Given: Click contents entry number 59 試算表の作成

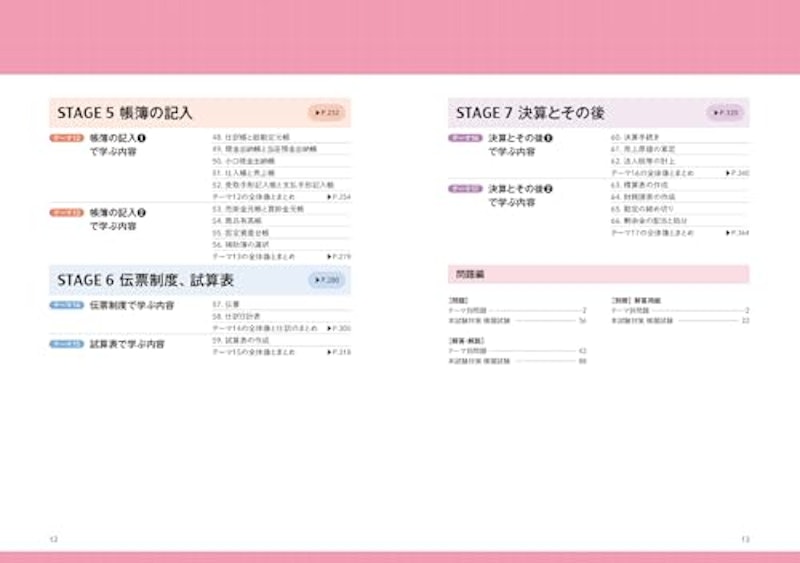Looking at the screenshot, I should tap(240, 340).
